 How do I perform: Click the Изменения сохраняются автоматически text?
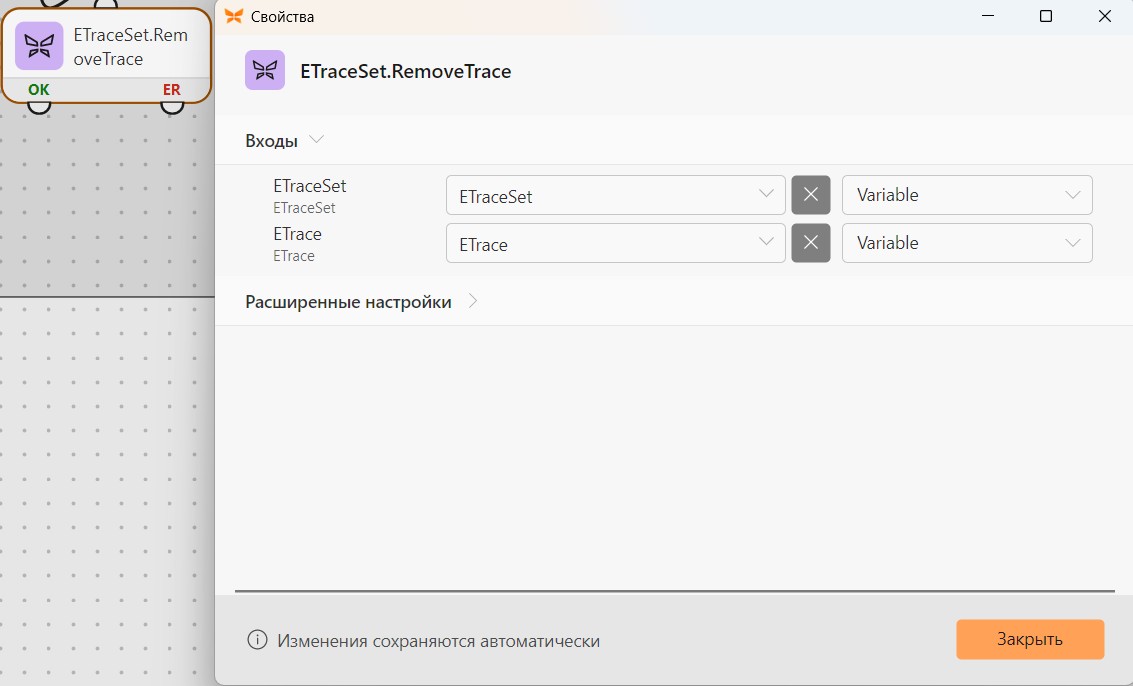coord(438,640)
